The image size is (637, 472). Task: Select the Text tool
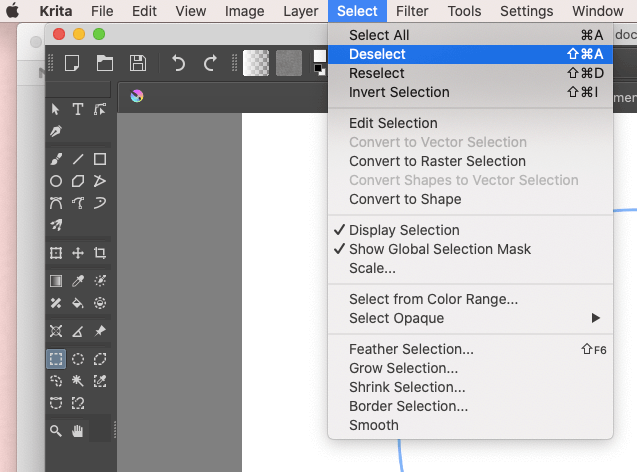click(78, 109)
